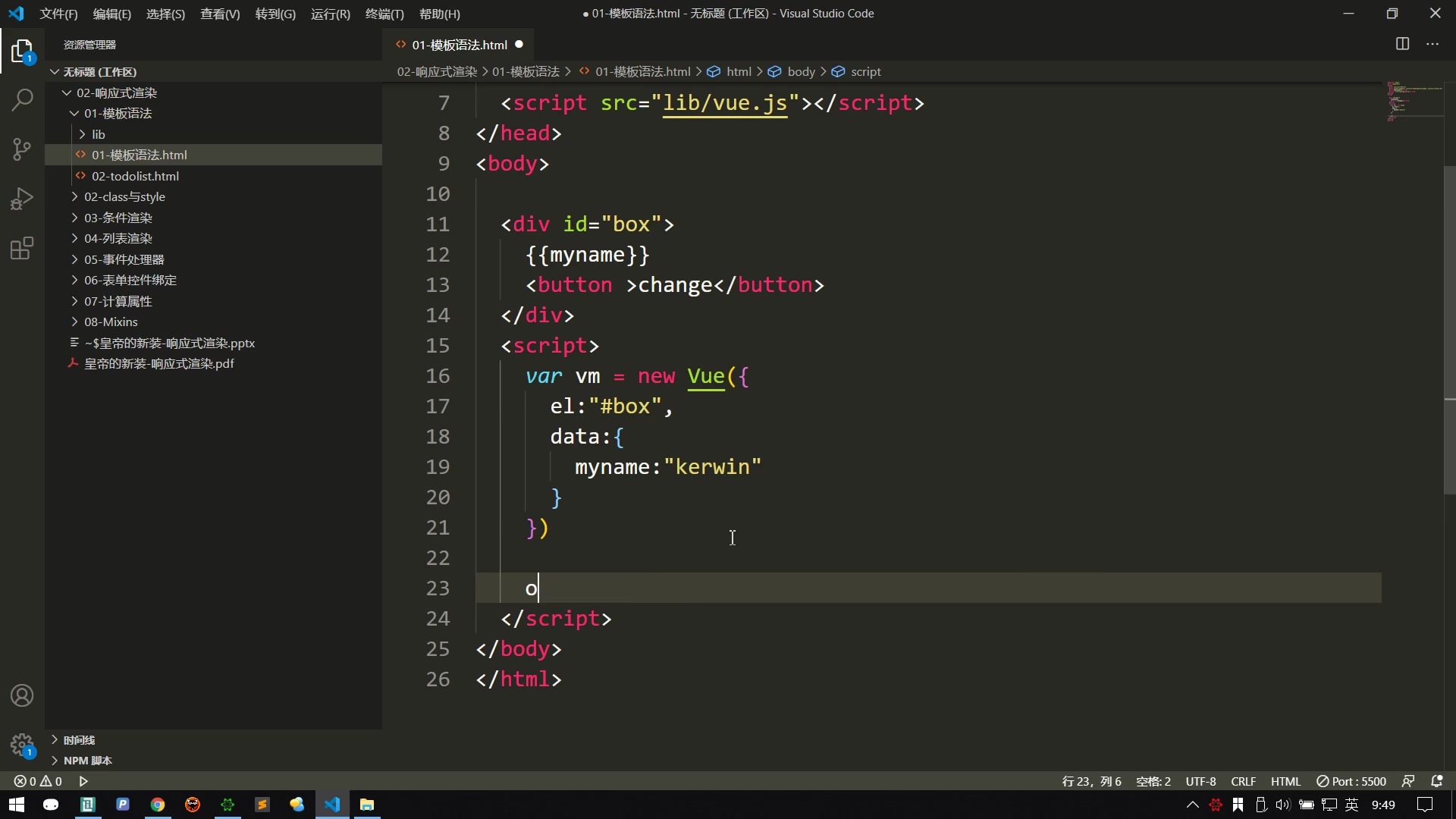The width and height of the screenshot is (1456, 819).
Task: Open the 终端(T) menu
Action: (384, 14)
